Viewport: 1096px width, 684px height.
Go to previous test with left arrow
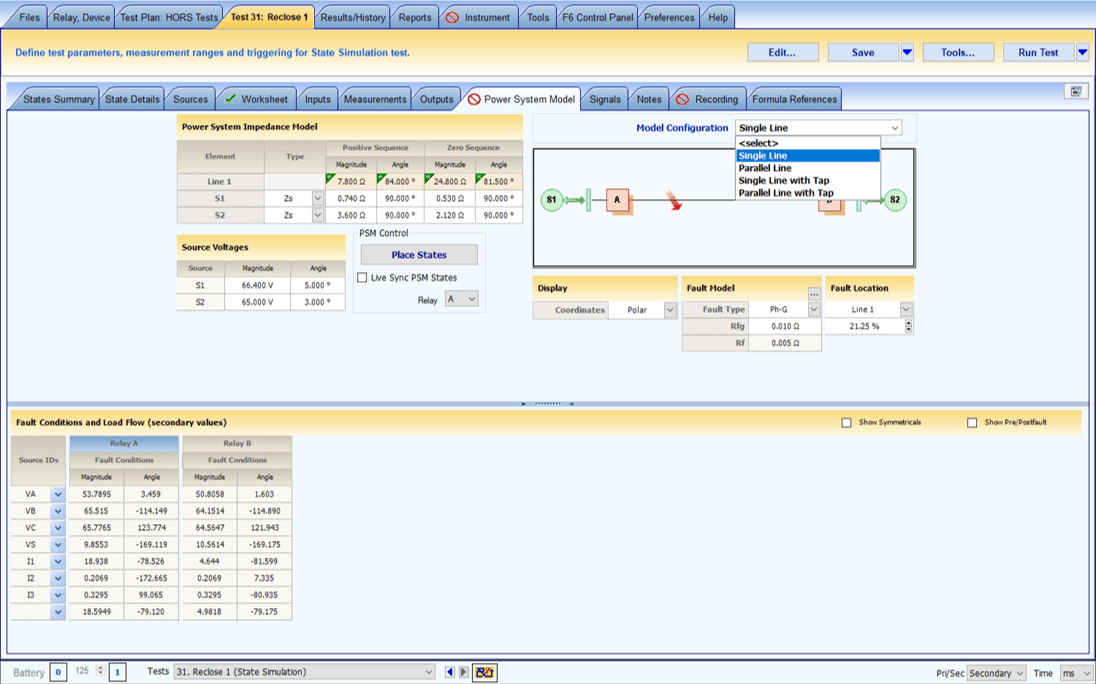[x=449, y=672]
